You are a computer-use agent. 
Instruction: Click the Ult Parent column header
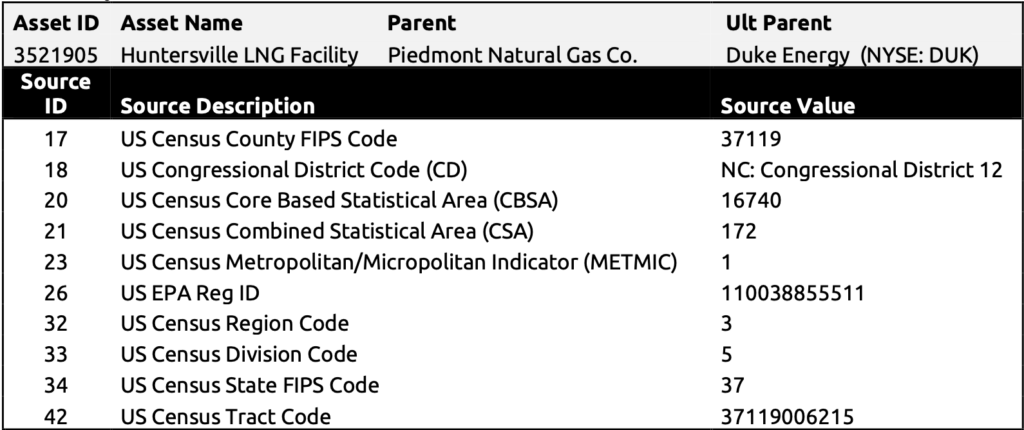778,23
